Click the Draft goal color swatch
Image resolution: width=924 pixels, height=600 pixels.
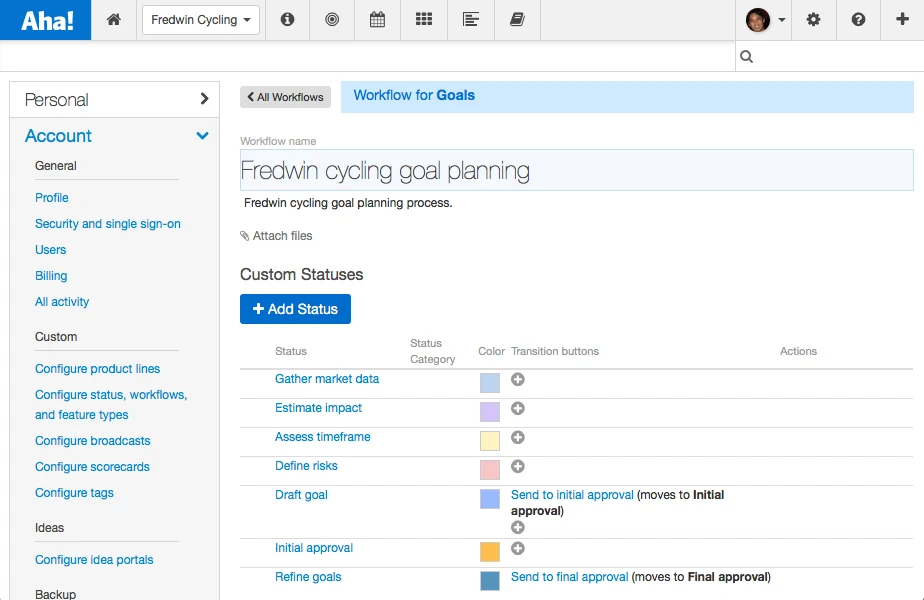point(490,499)
